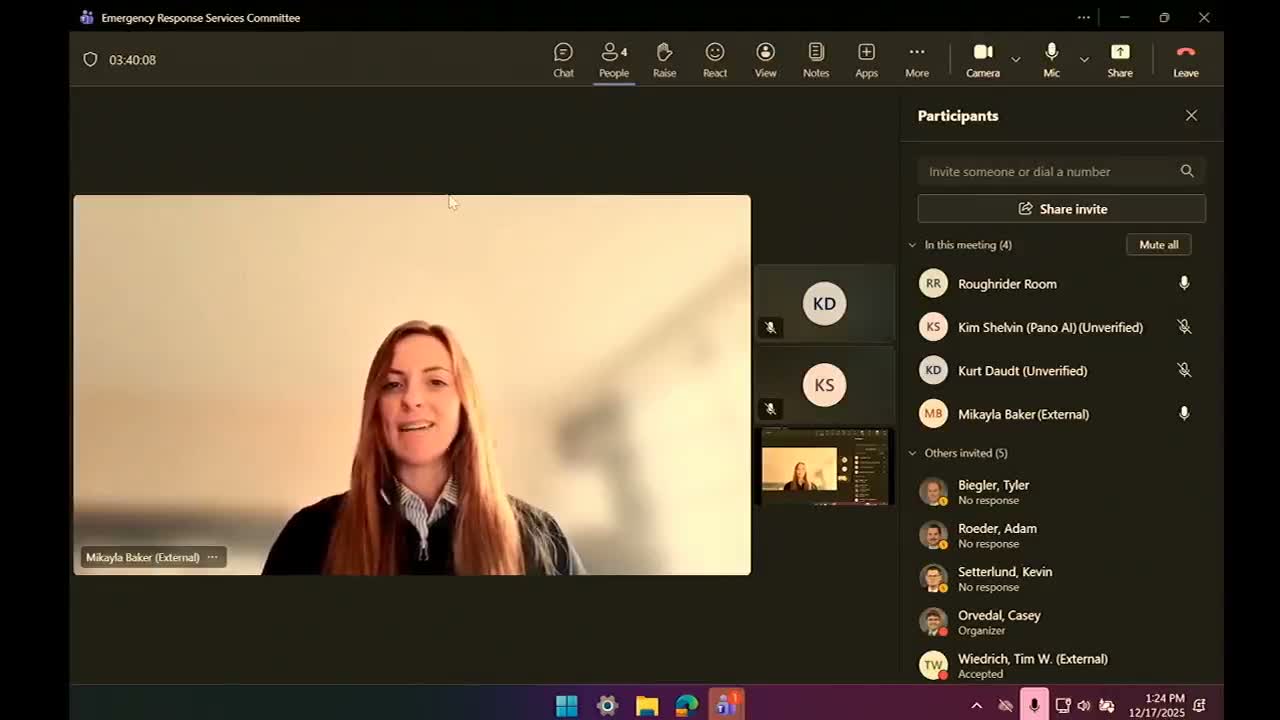Click the Mute all button
The width and height of the screenshot is (1280, 720).
point(1158,245)
